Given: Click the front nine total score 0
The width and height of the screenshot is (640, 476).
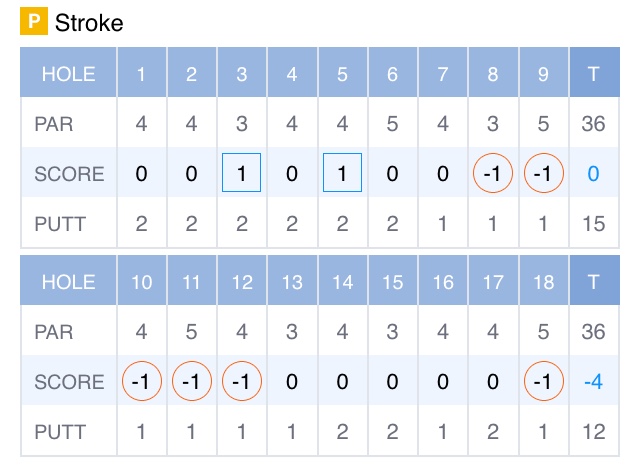Looking at the screenshot, I should pyautogui.click(x=594, y=174).
